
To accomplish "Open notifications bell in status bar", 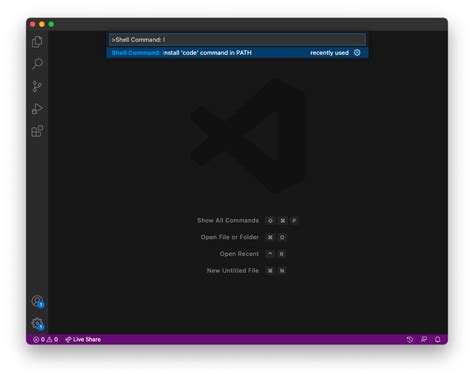I will (x=438, y=339).
